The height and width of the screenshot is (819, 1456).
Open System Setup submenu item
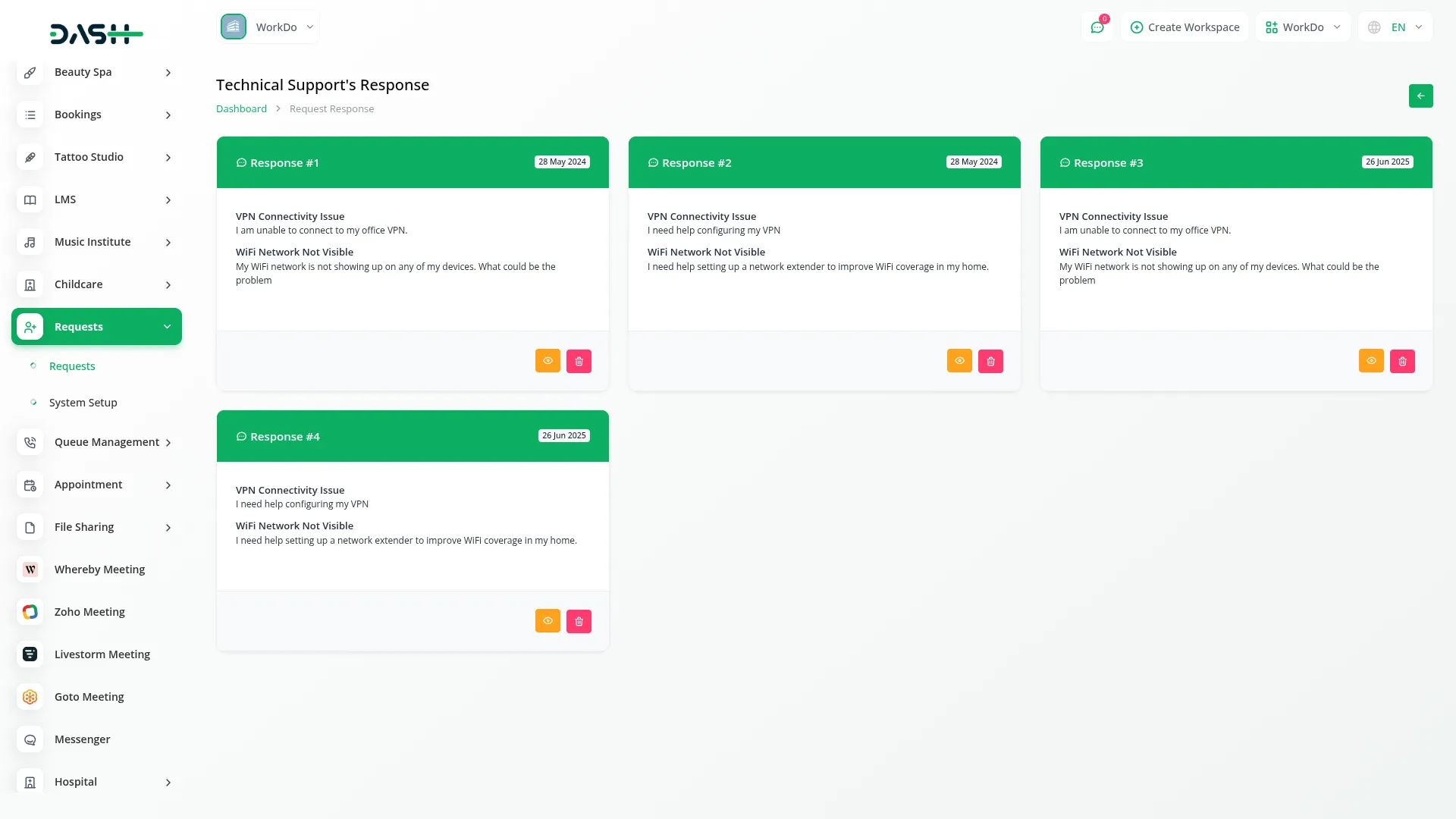(83, 403)
